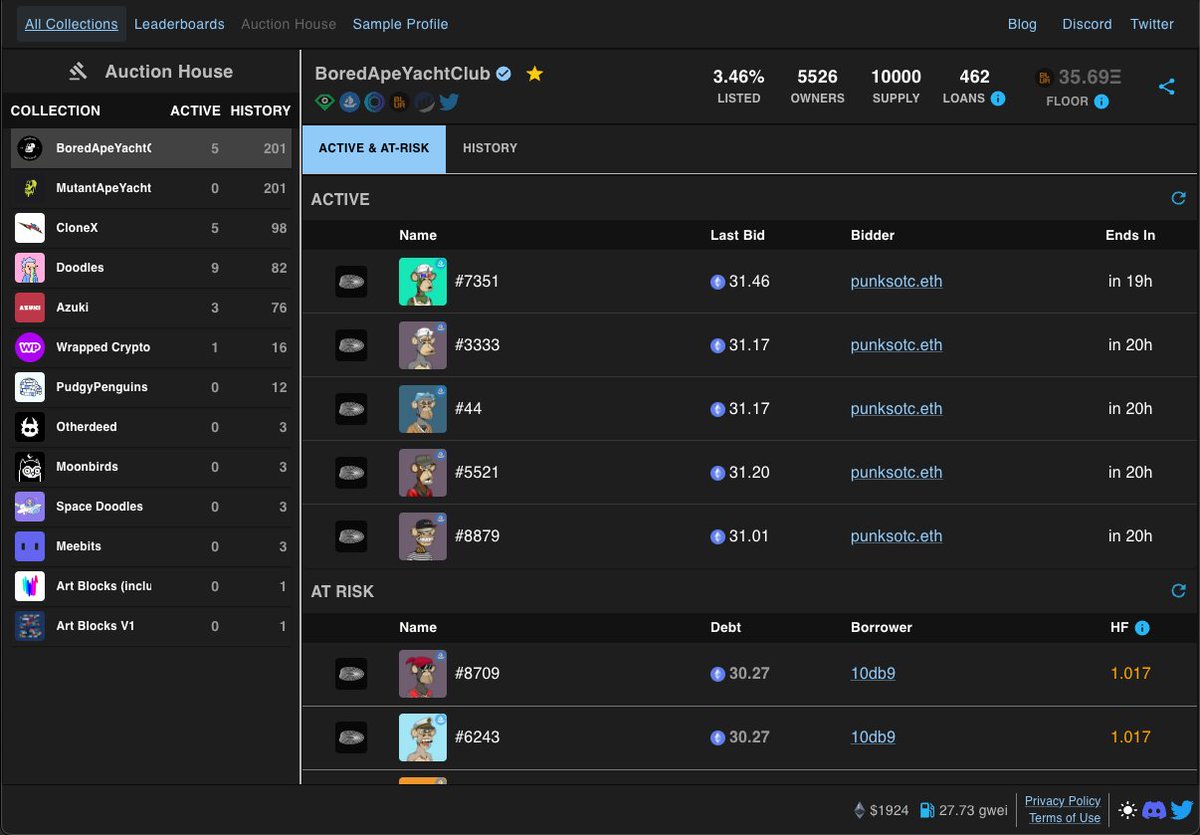Click the 5526 OWNERS stat
Viewport: 1200px width, 835px height.
(817, 86)
